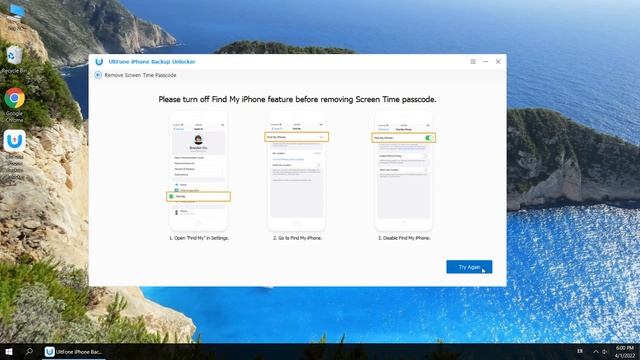Image resolution: width=640 pixels, height=360 pixels.
Task: Click the step 3 Disable Find My thumbnail
Action: click(x=404, y=171)
